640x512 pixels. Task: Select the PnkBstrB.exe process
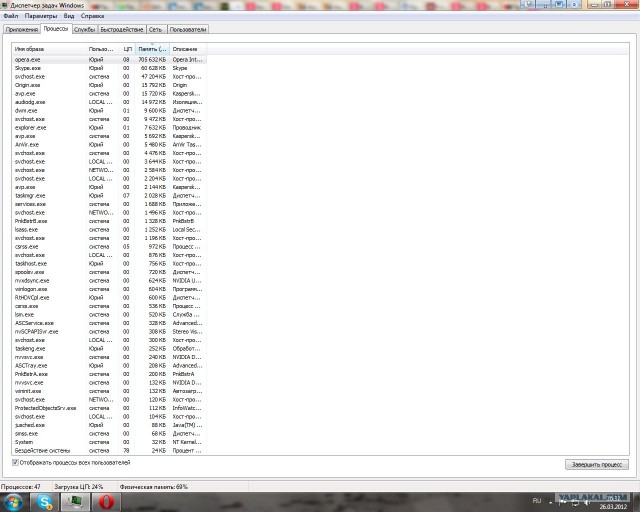(x=109, y=221)
